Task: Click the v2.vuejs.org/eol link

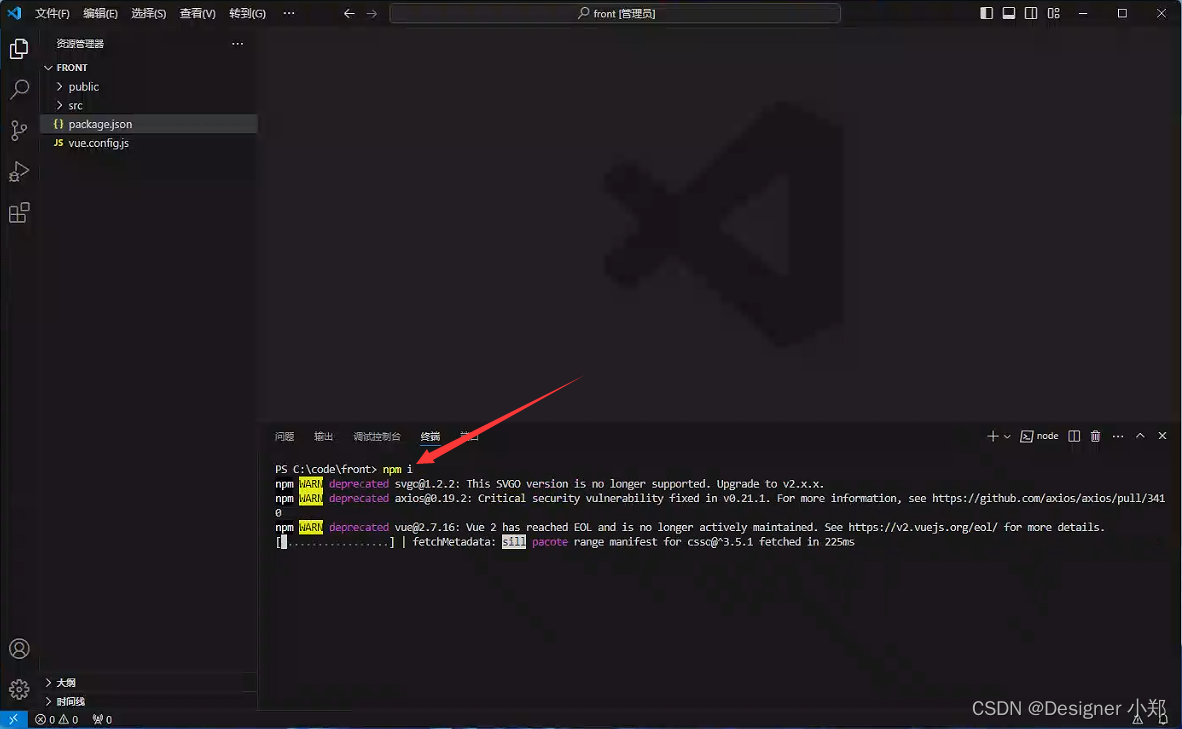Action: 923,527
